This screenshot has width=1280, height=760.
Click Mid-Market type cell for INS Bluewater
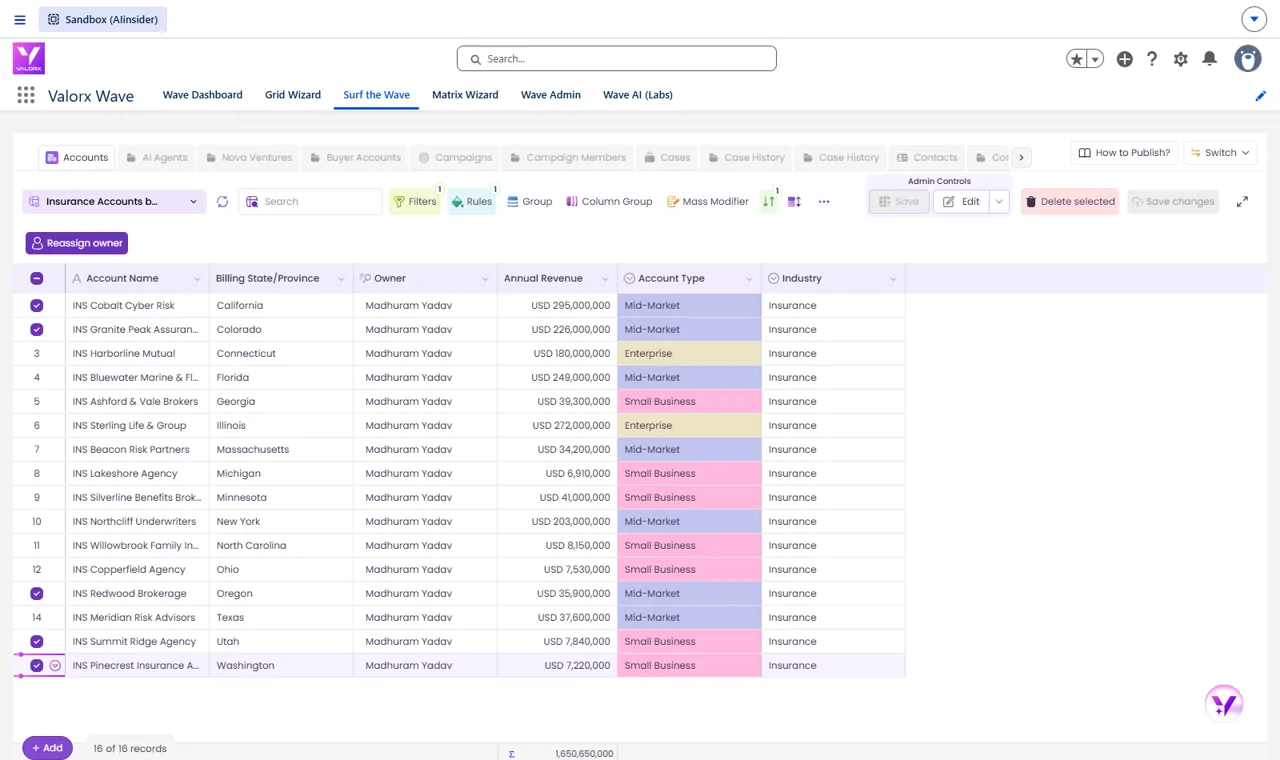coord(689,377)
